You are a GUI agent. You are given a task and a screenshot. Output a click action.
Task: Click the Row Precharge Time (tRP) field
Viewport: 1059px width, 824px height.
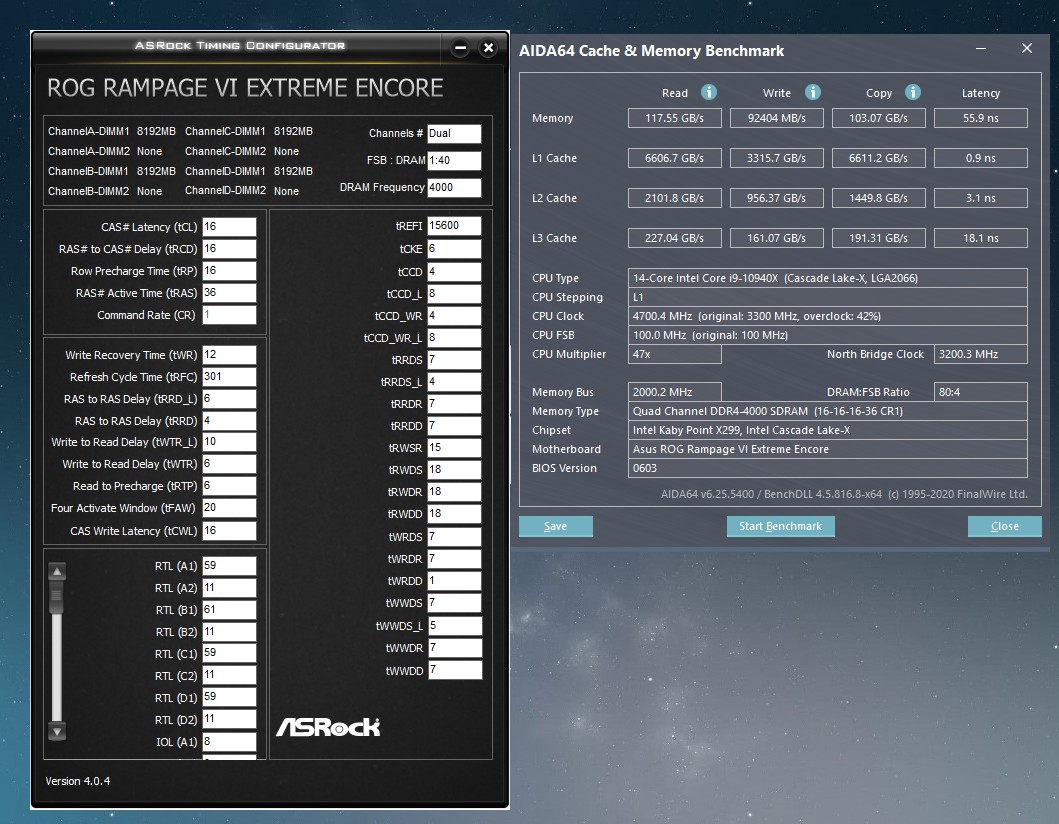coord(230,271)
